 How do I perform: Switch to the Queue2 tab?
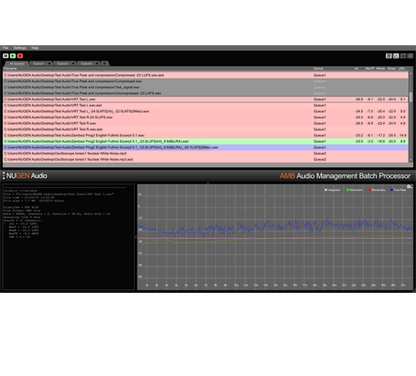tap(62, 63)
